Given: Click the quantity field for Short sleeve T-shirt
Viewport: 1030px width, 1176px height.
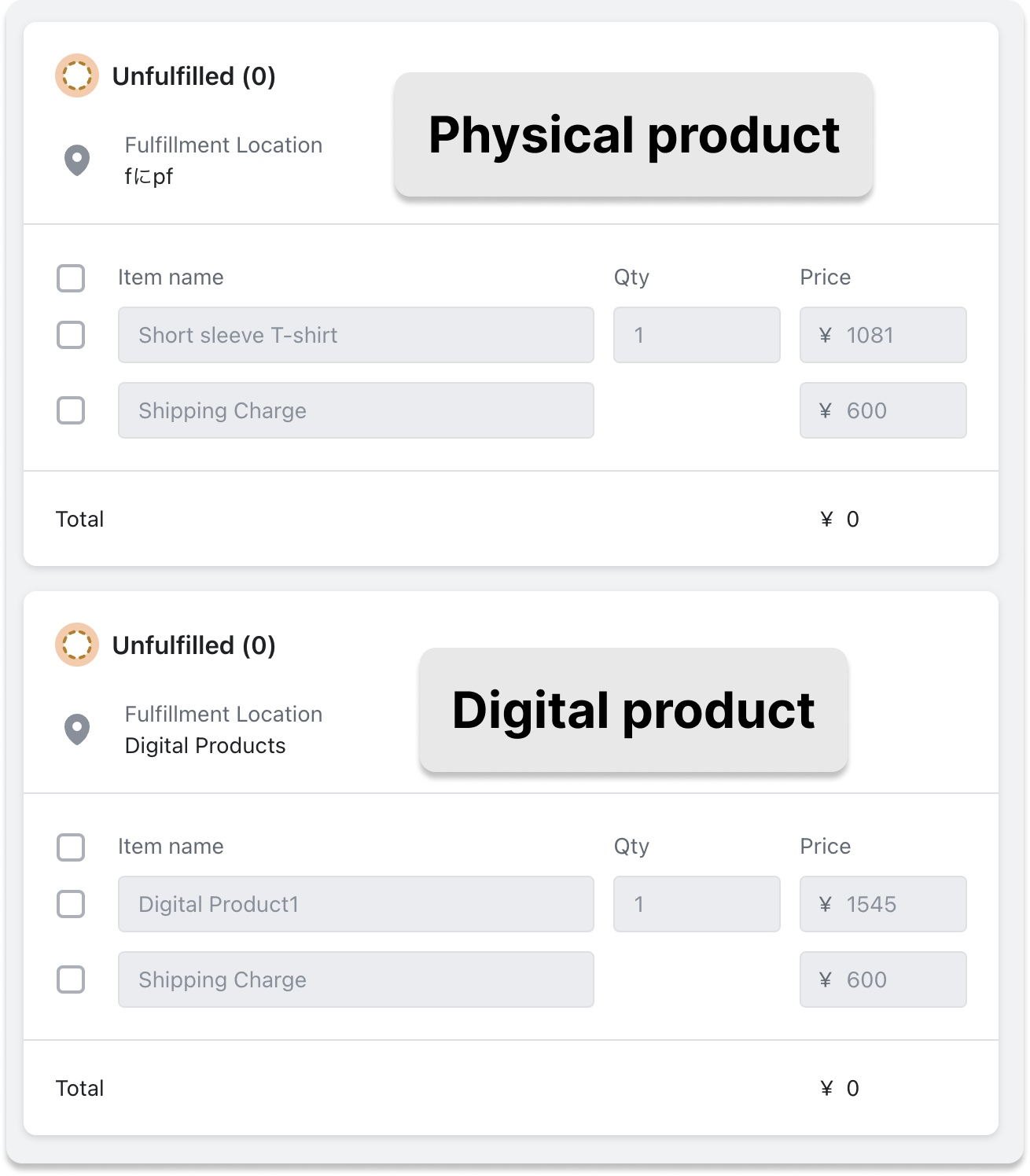Looking at the screenshot, I should coord(697,335).
